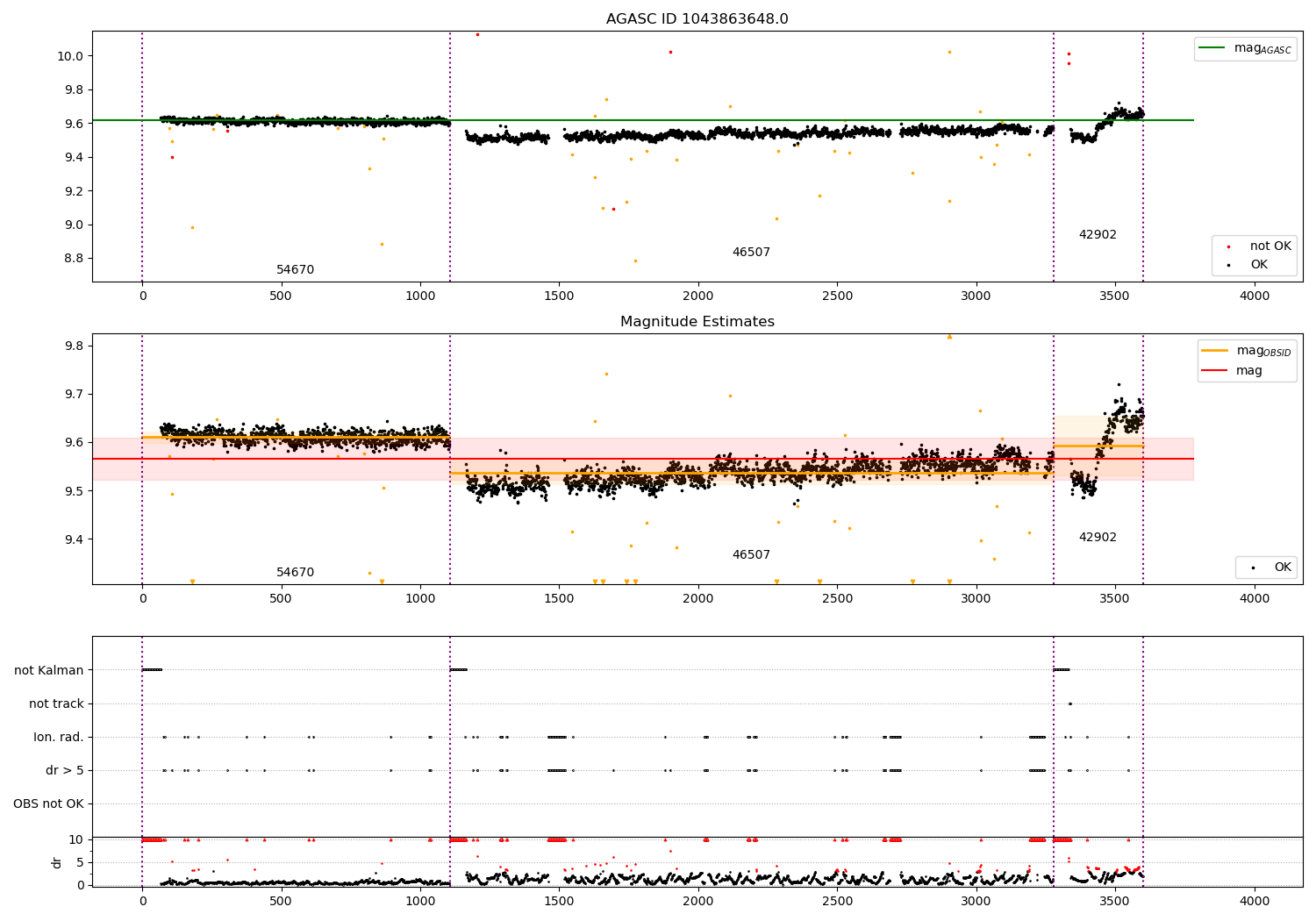Click the 'OBS not OK' axis label
This screenshot has height=921, width=1316.
click(48, 803)
